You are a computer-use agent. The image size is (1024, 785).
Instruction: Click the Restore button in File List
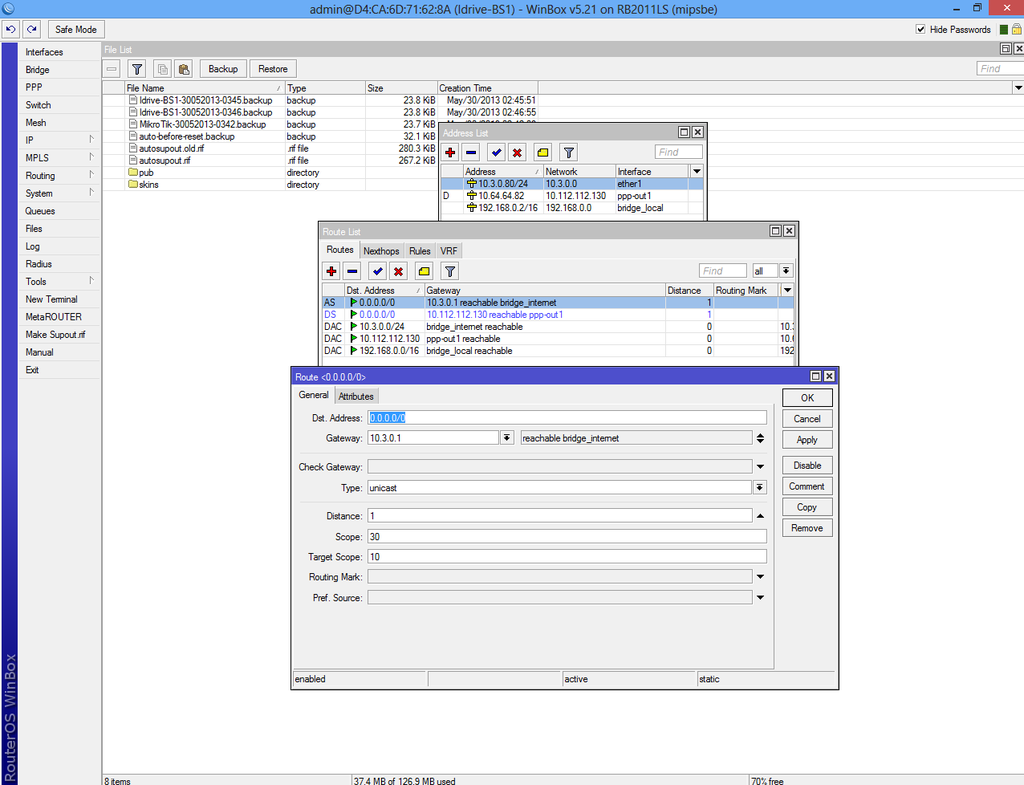coord(272,69)
